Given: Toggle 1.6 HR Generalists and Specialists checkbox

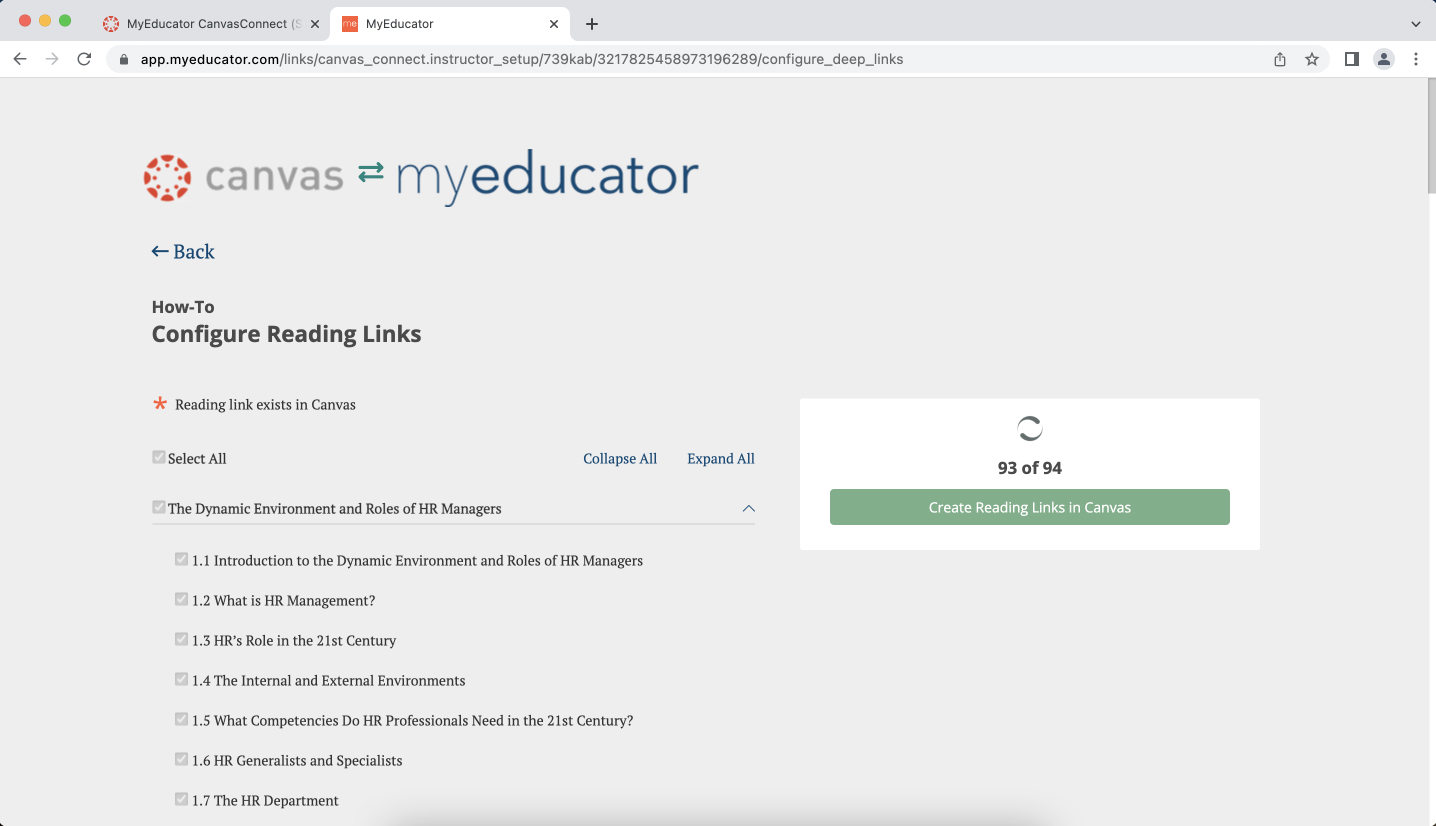Looking at the screenshot, I should click(181, 759).
